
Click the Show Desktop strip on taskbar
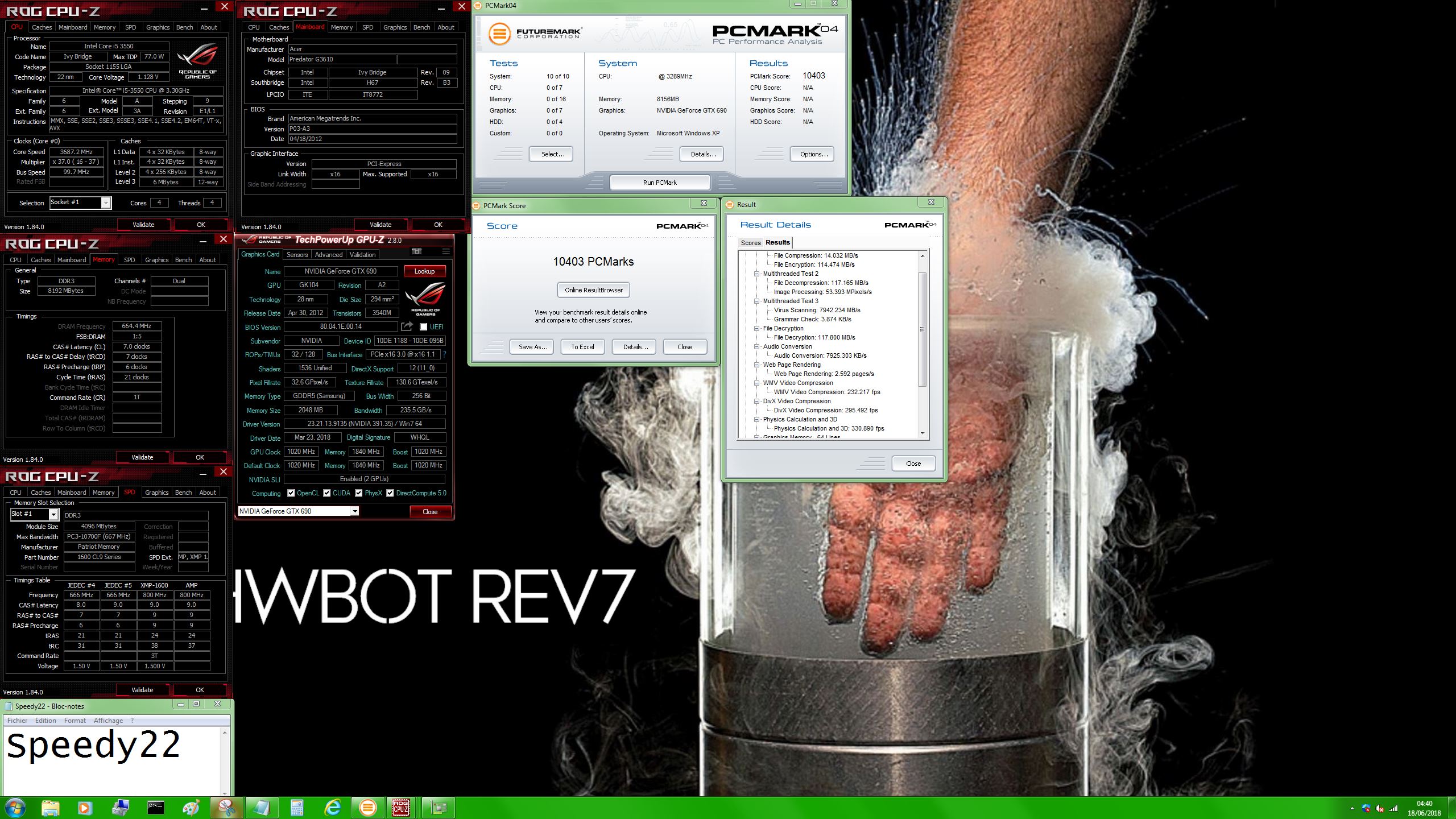click(x=1452, y=808)
